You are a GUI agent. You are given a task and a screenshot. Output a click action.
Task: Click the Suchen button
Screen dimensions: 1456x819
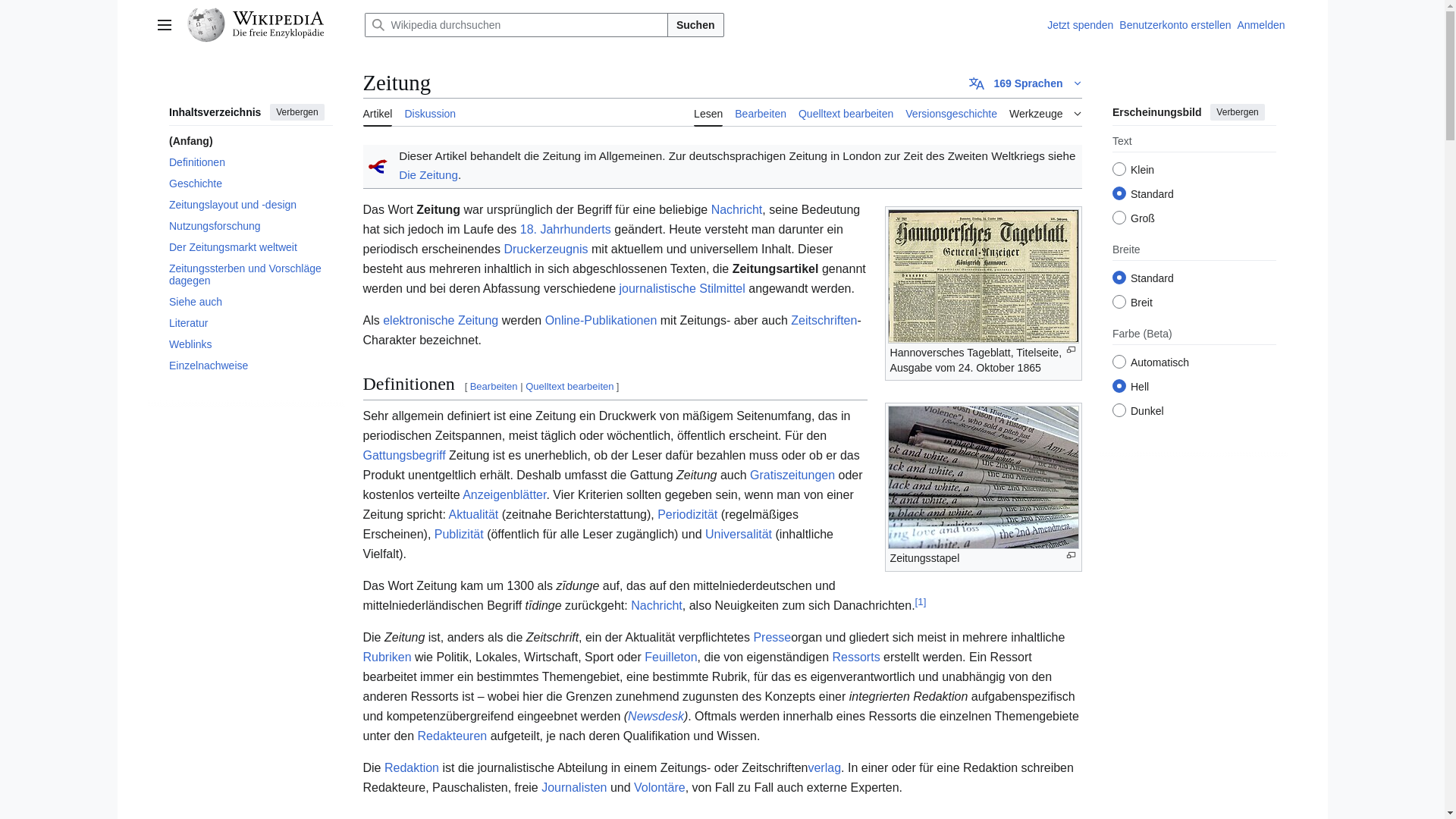(695, 25)
